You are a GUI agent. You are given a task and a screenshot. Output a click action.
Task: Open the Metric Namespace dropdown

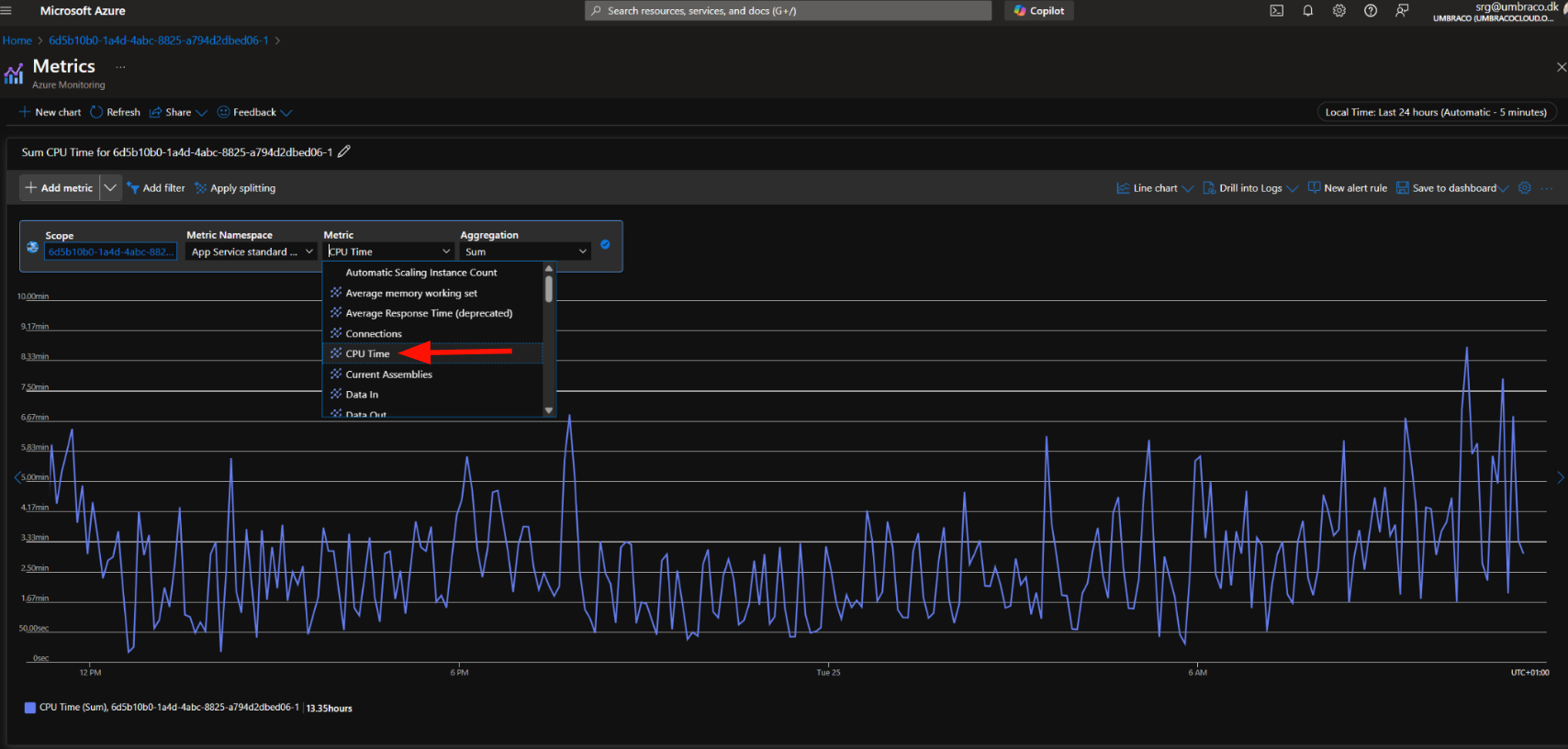pos(252,252)
